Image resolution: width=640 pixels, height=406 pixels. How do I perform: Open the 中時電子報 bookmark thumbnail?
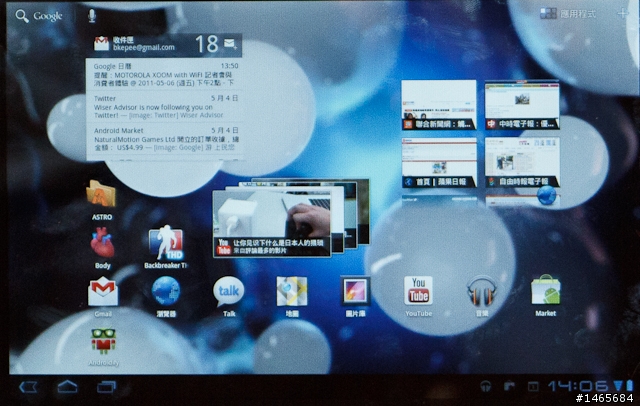coord(522,105)
